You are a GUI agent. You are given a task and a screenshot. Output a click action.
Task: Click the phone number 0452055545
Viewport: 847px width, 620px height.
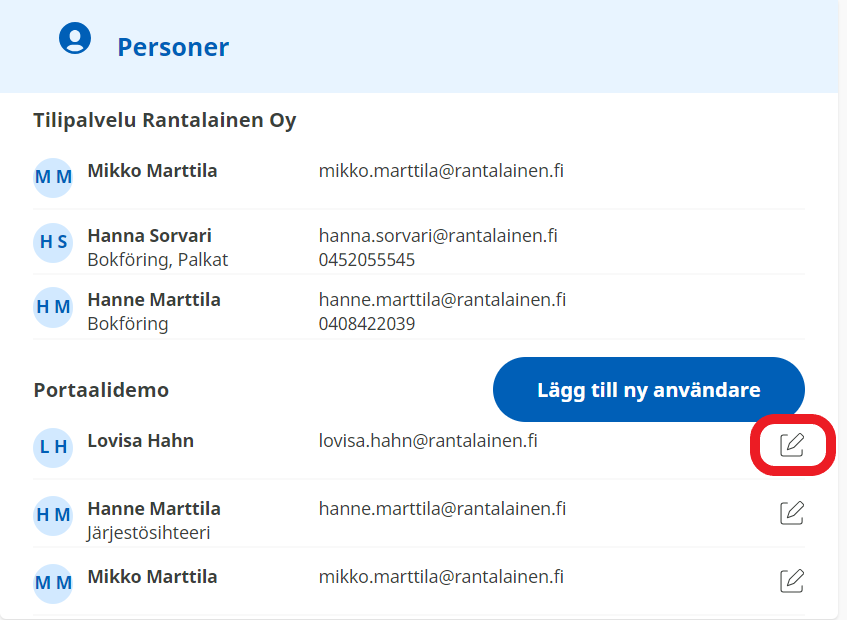pyautogui.click(x=366, y=260)
